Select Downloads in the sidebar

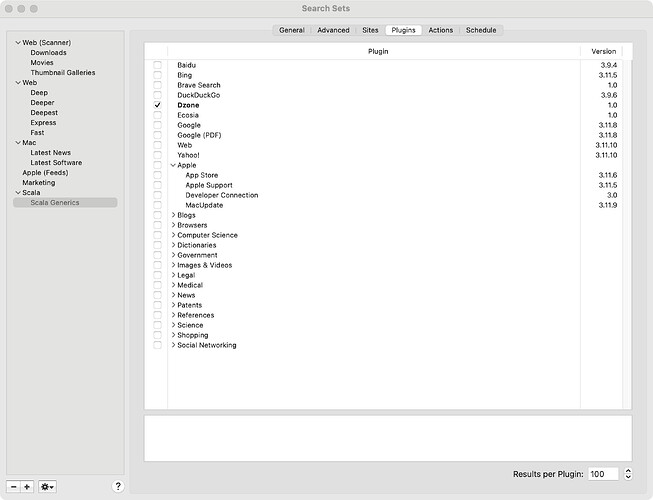[x=48, y=52]
